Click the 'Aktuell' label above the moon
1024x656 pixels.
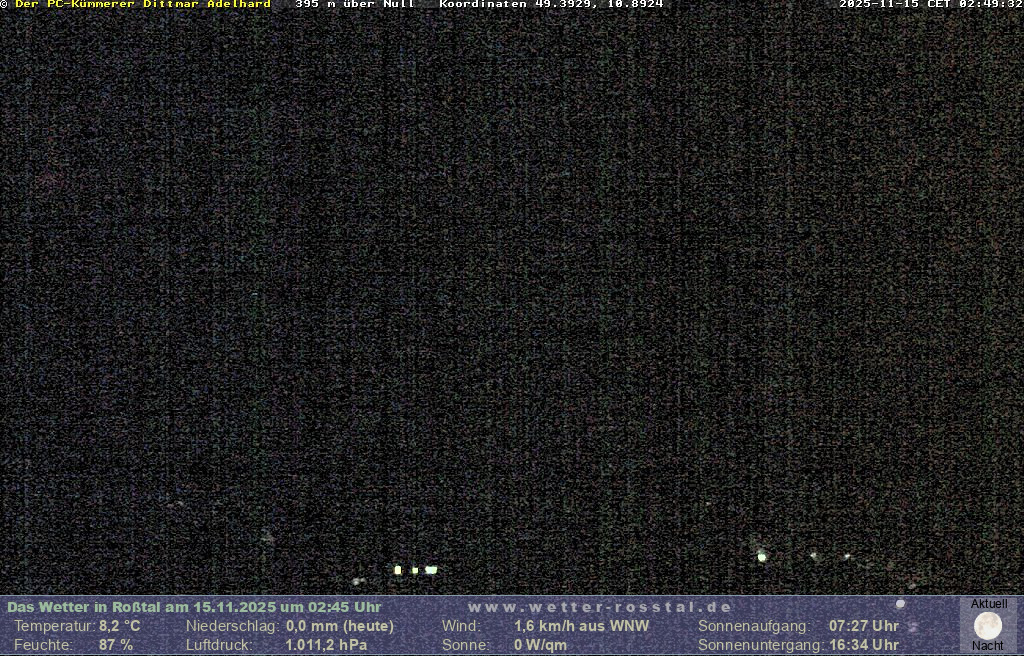click(x=989, y=604)
